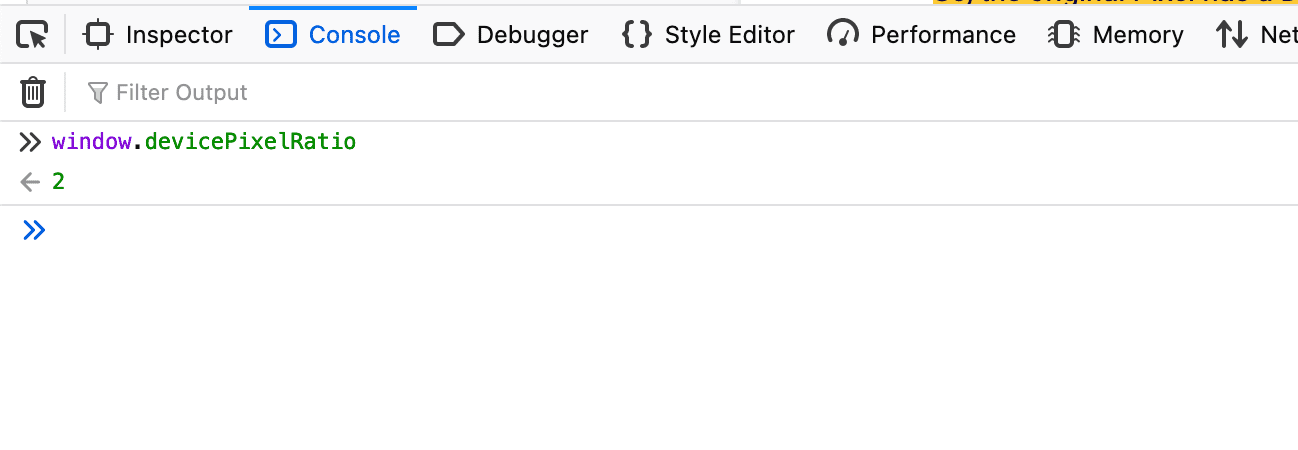
Task: Click the Style Editor braces icon
Action: [636, 36]
